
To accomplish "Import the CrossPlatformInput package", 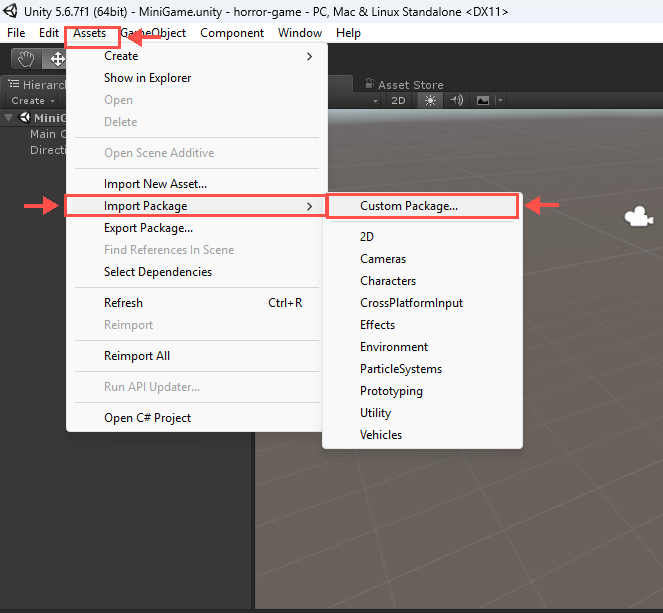I will click(422, 303).
